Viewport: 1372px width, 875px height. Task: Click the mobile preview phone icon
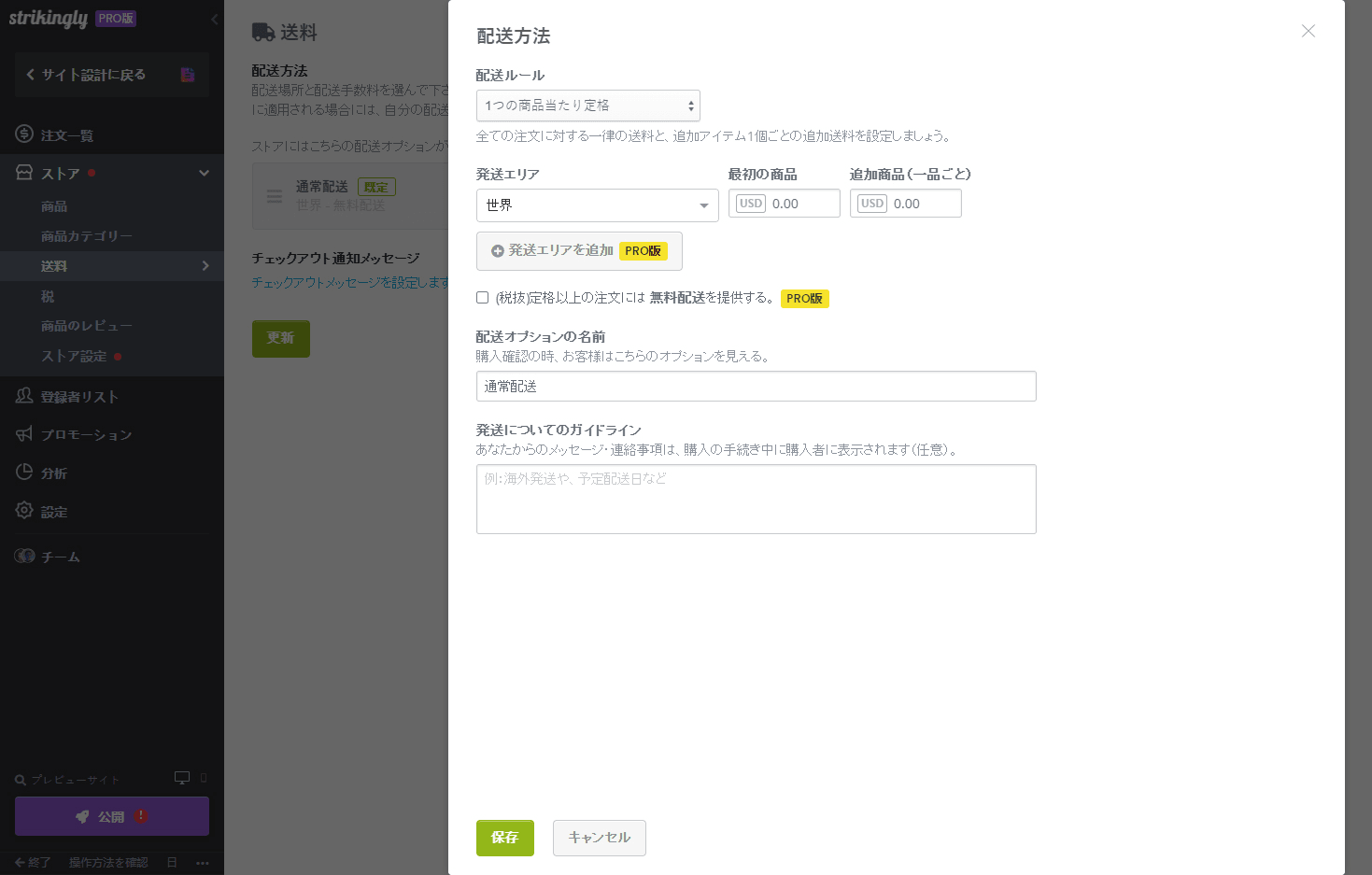[x=204, y=778]
